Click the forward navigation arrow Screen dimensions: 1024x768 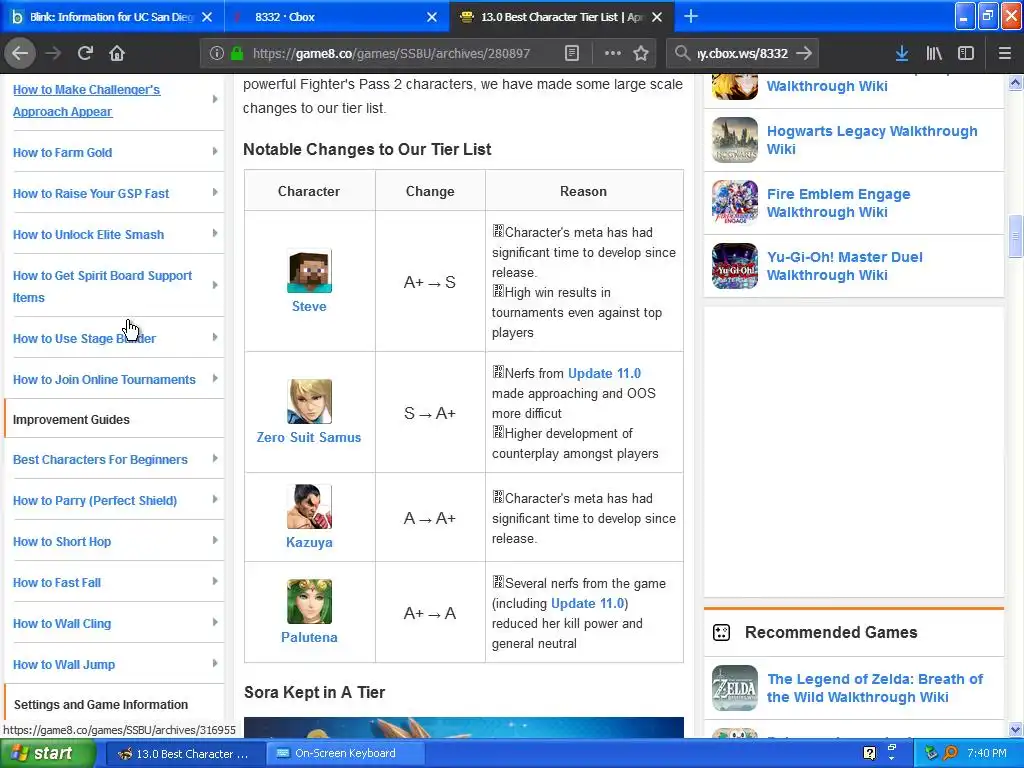click(53, 53)
